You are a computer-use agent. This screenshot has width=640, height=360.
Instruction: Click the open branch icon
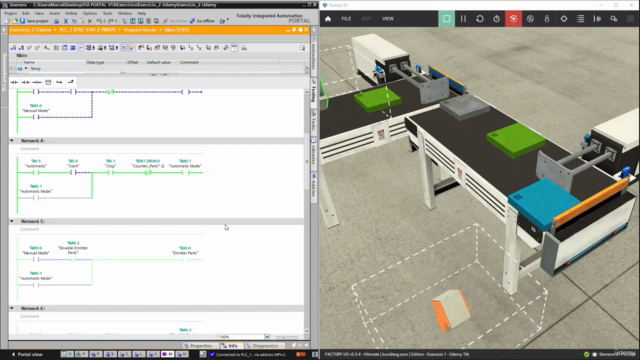59,82
